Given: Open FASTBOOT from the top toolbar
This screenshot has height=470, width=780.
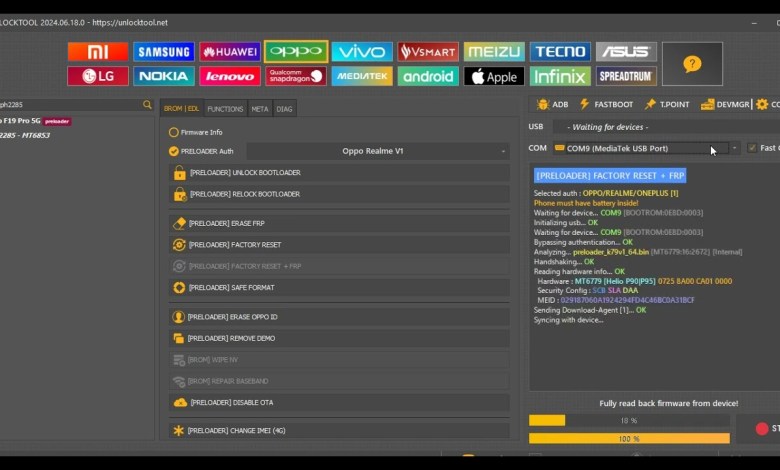Looking at the screenshot, I should coord(606,104).
